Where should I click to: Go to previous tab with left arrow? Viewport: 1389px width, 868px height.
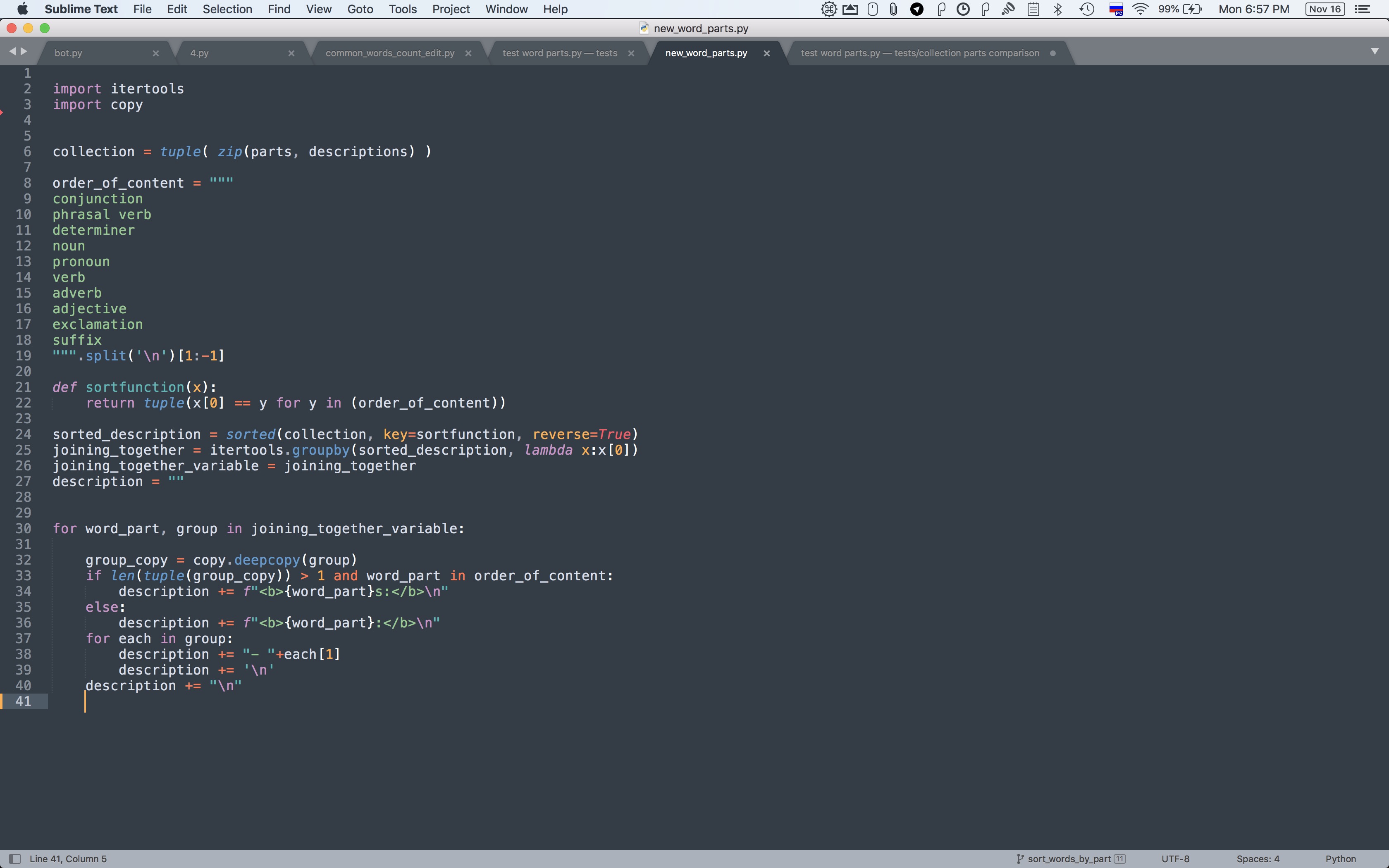pyautogui.click(x=12, y=52)
